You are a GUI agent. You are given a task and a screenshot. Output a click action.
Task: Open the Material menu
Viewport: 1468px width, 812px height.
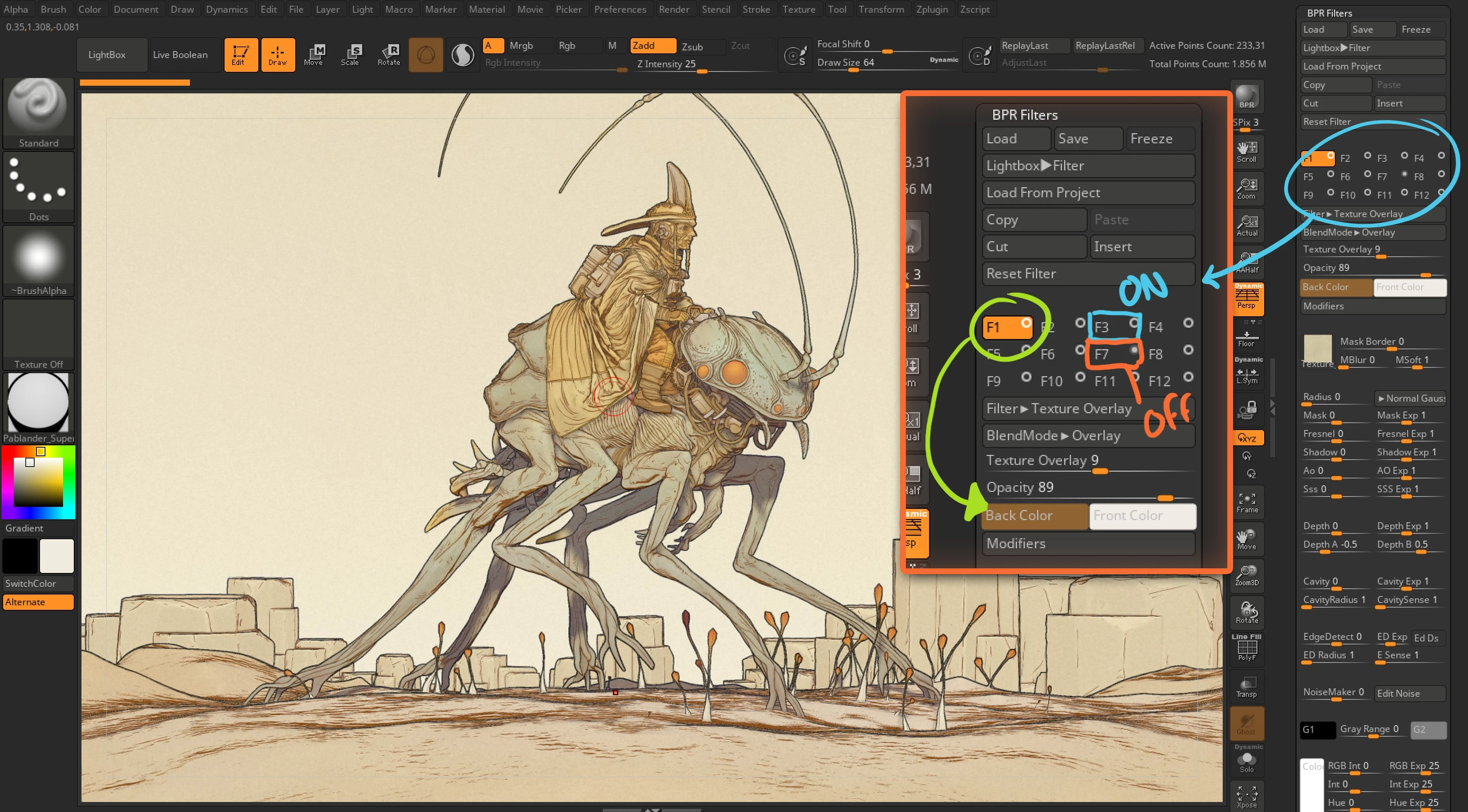pos(487,9)
